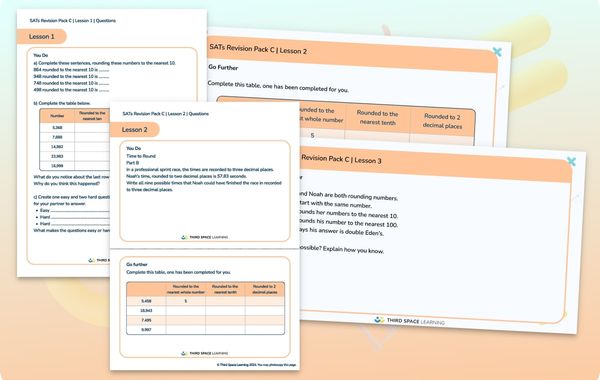Click the line '748 rounded to the nearest 10 is'

click(x=71, y=83)
